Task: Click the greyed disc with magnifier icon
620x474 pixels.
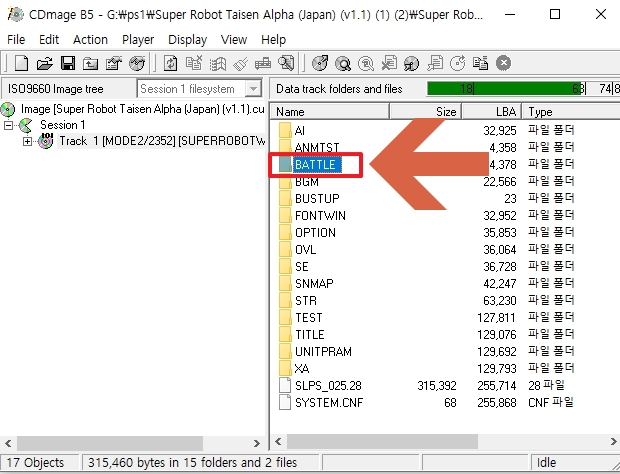Action: point(366,63)
